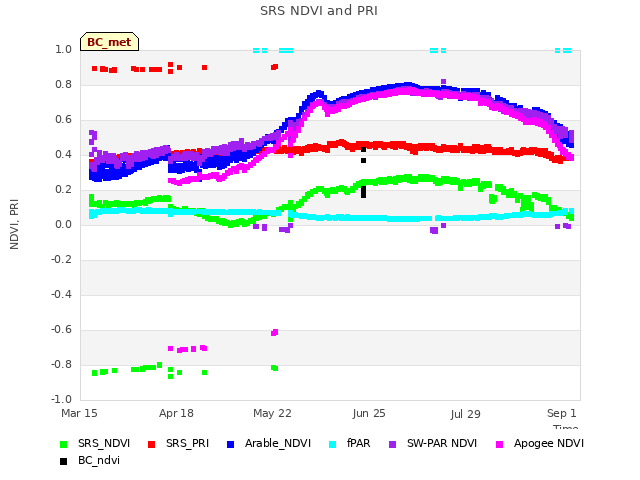Image resolution: width=640 pixels, height=480 pixels.
Task: Click the BC_met tag label
Action: [x=109, y=42]
